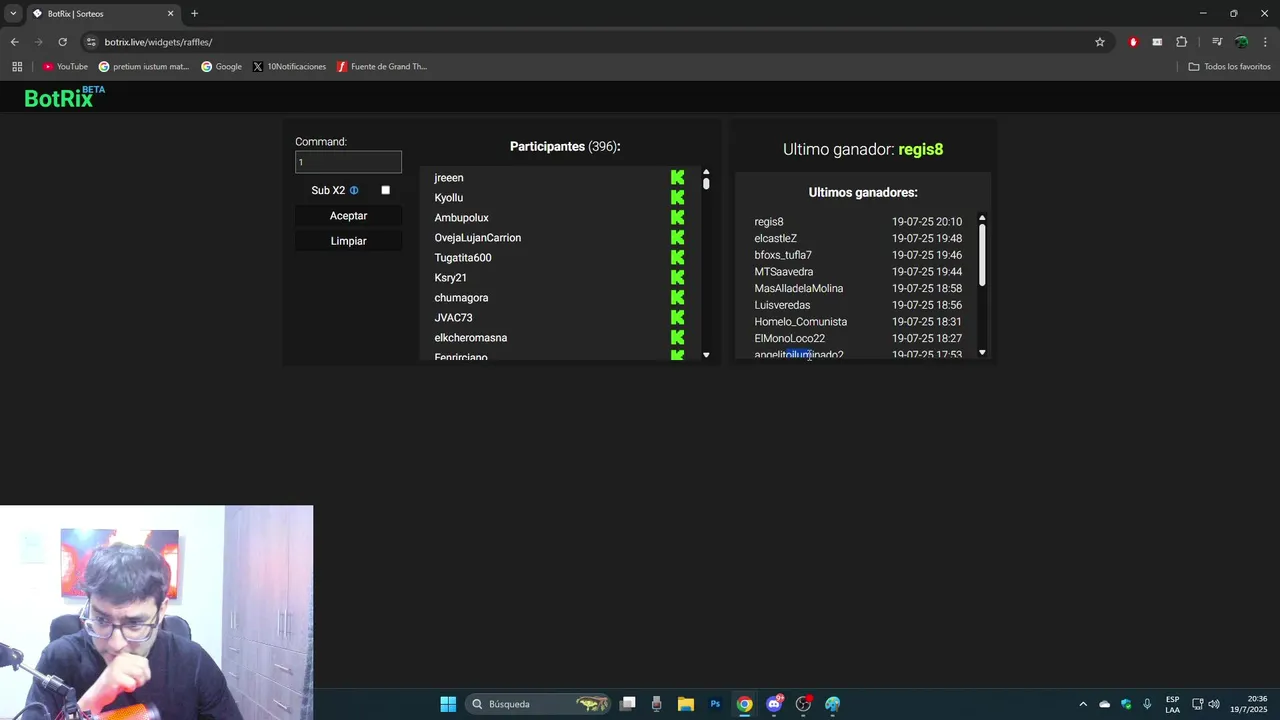Select participant jreeen
1280x720 pixels.
pos(449,178)
